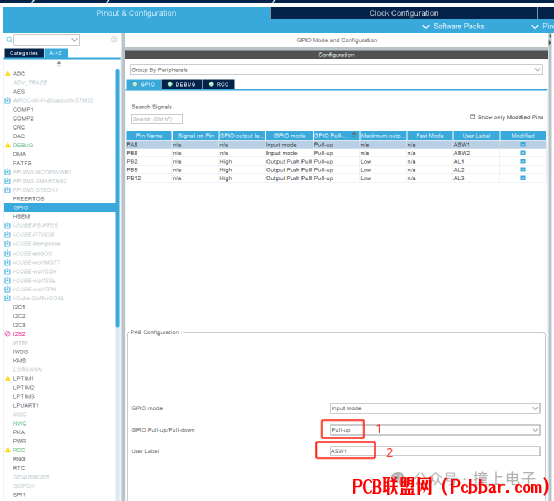Click the download icon beside I-CUBE-wolfMQTT

tap(7, 263)
